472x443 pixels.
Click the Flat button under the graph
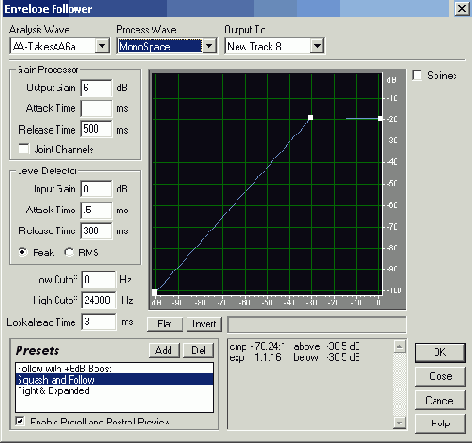165,324
